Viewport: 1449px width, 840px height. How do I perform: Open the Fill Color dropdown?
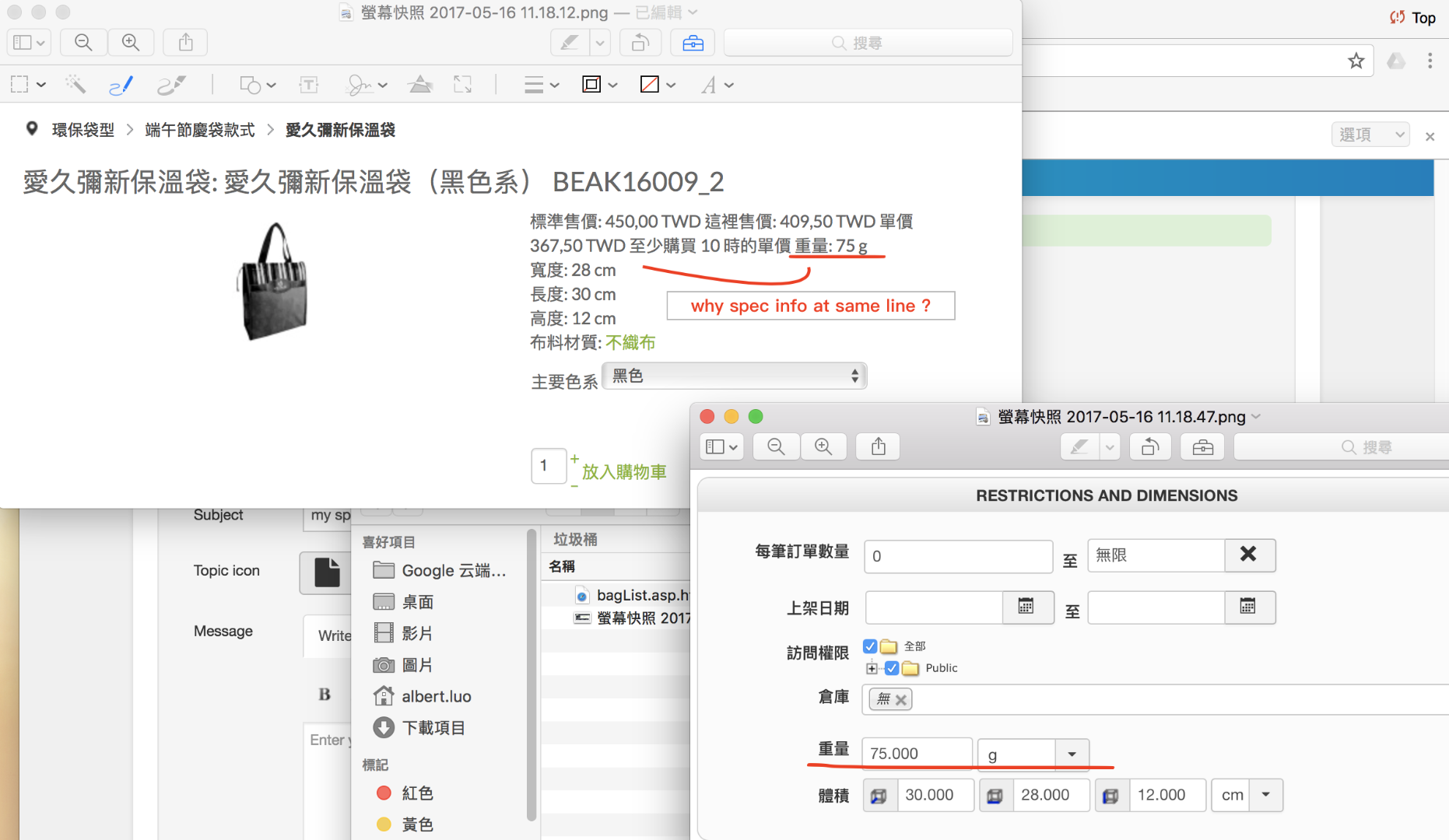point(658,84)
